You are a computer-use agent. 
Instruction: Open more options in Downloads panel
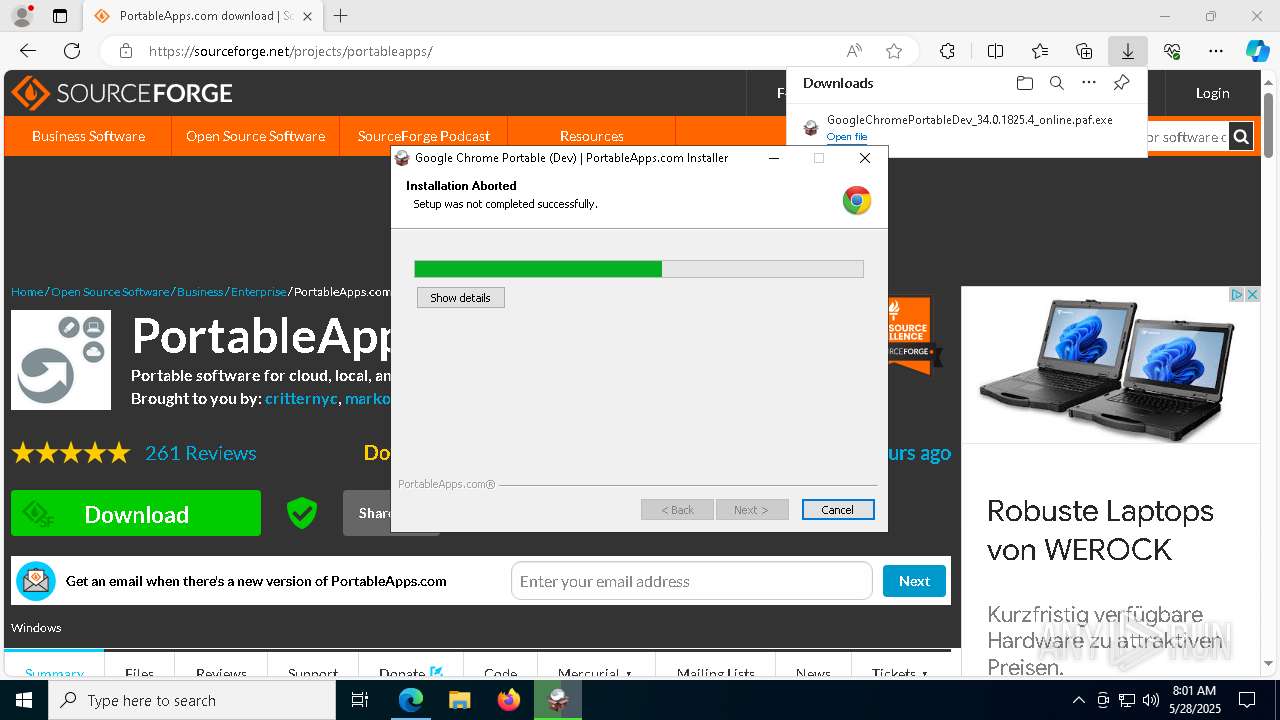pos(1089,83)
